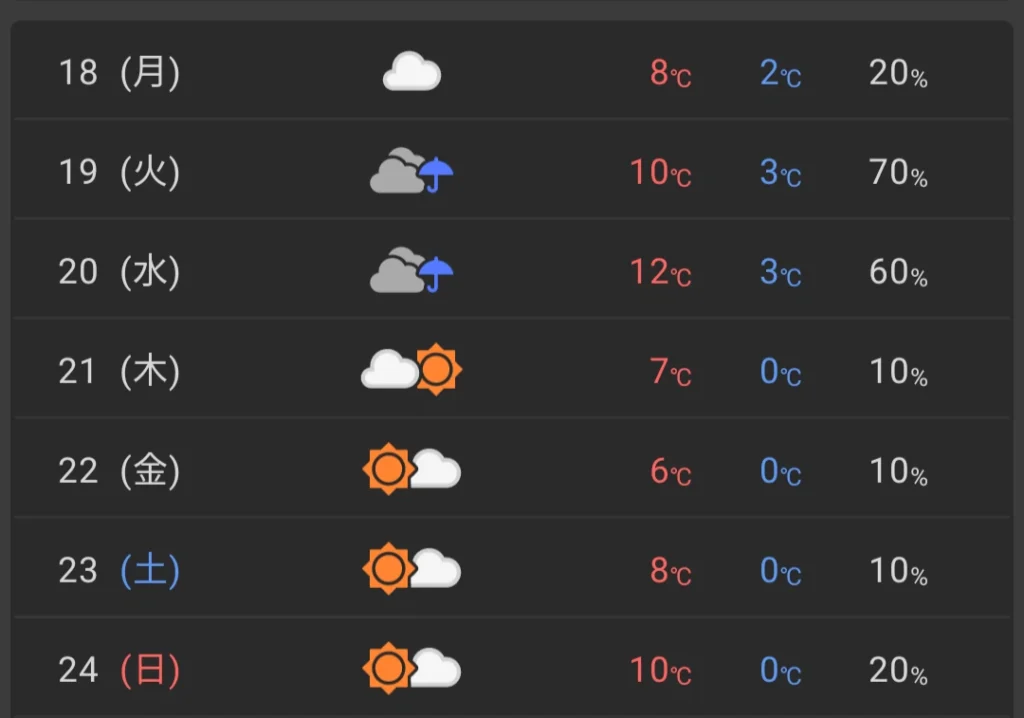Click the 60% precipitation value on the 20th
This screenshot has width=1024, height=718.
[x=898, y=272]
